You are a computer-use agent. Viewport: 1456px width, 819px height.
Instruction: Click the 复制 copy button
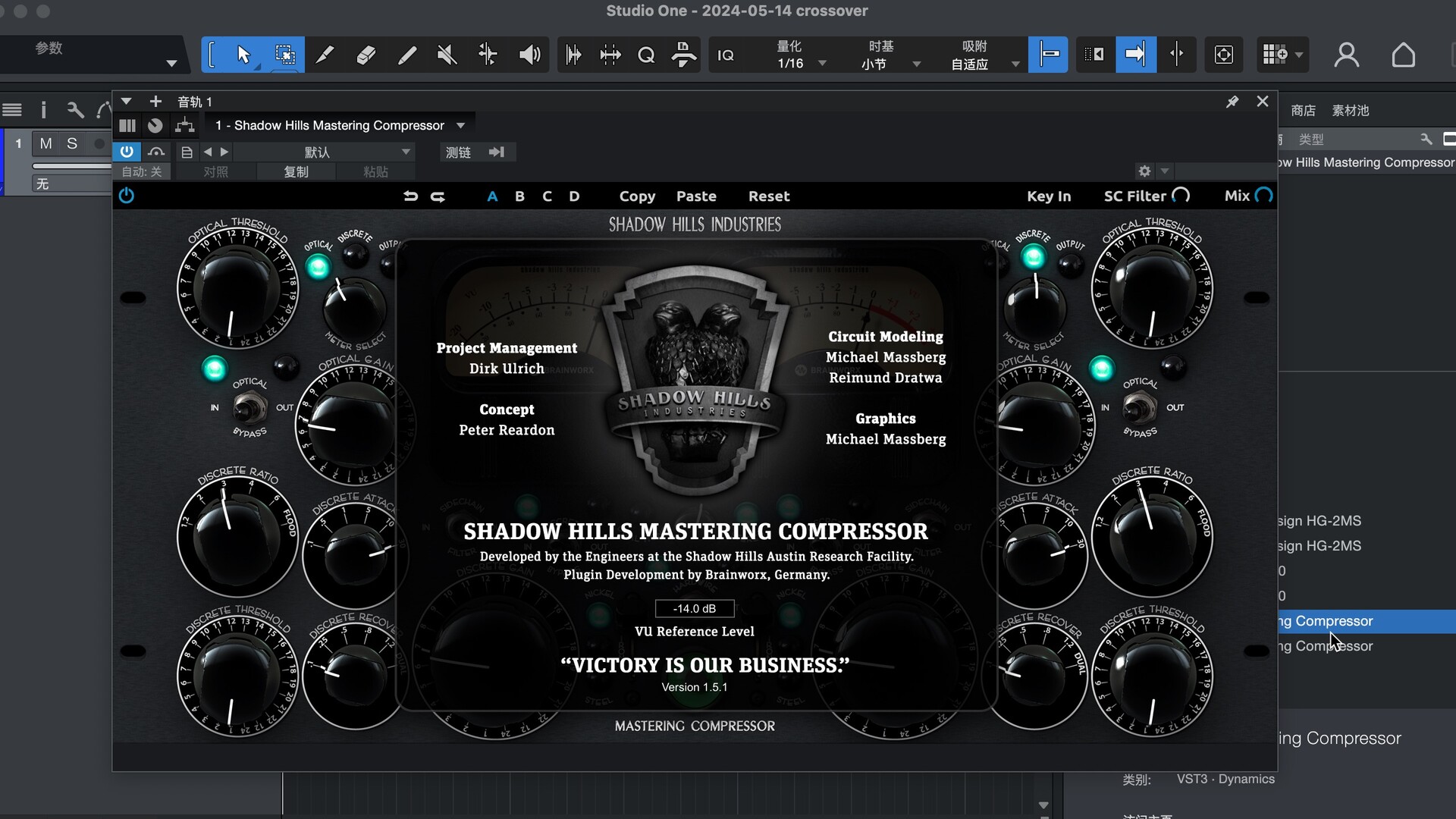tap(296, 172)
